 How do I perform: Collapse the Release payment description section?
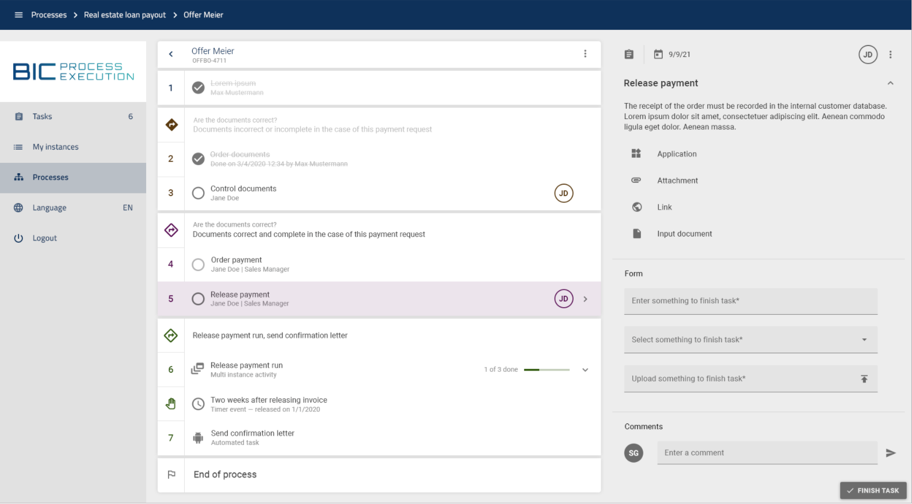pos(890,83)
